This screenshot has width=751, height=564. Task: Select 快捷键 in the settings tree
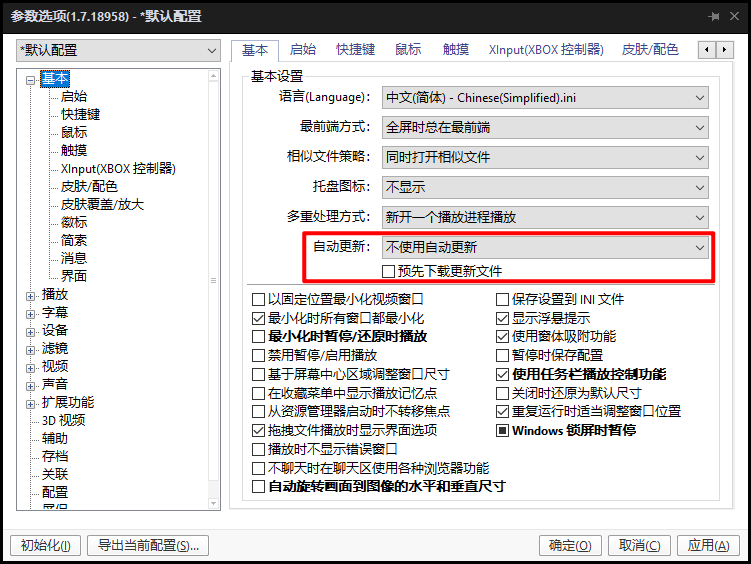click(x=80, y=114)
